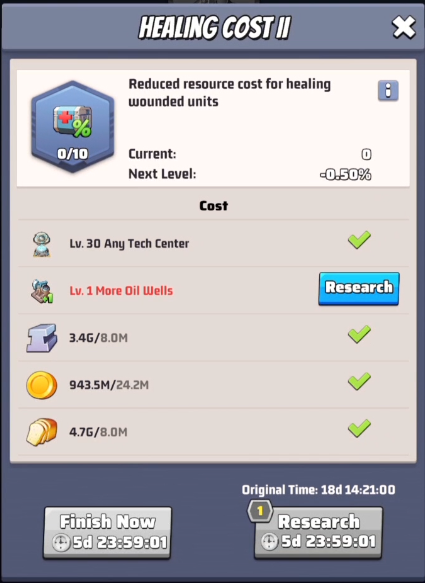
Task: Tap the medkit hexagon research badge
Action: pos(73,127)
